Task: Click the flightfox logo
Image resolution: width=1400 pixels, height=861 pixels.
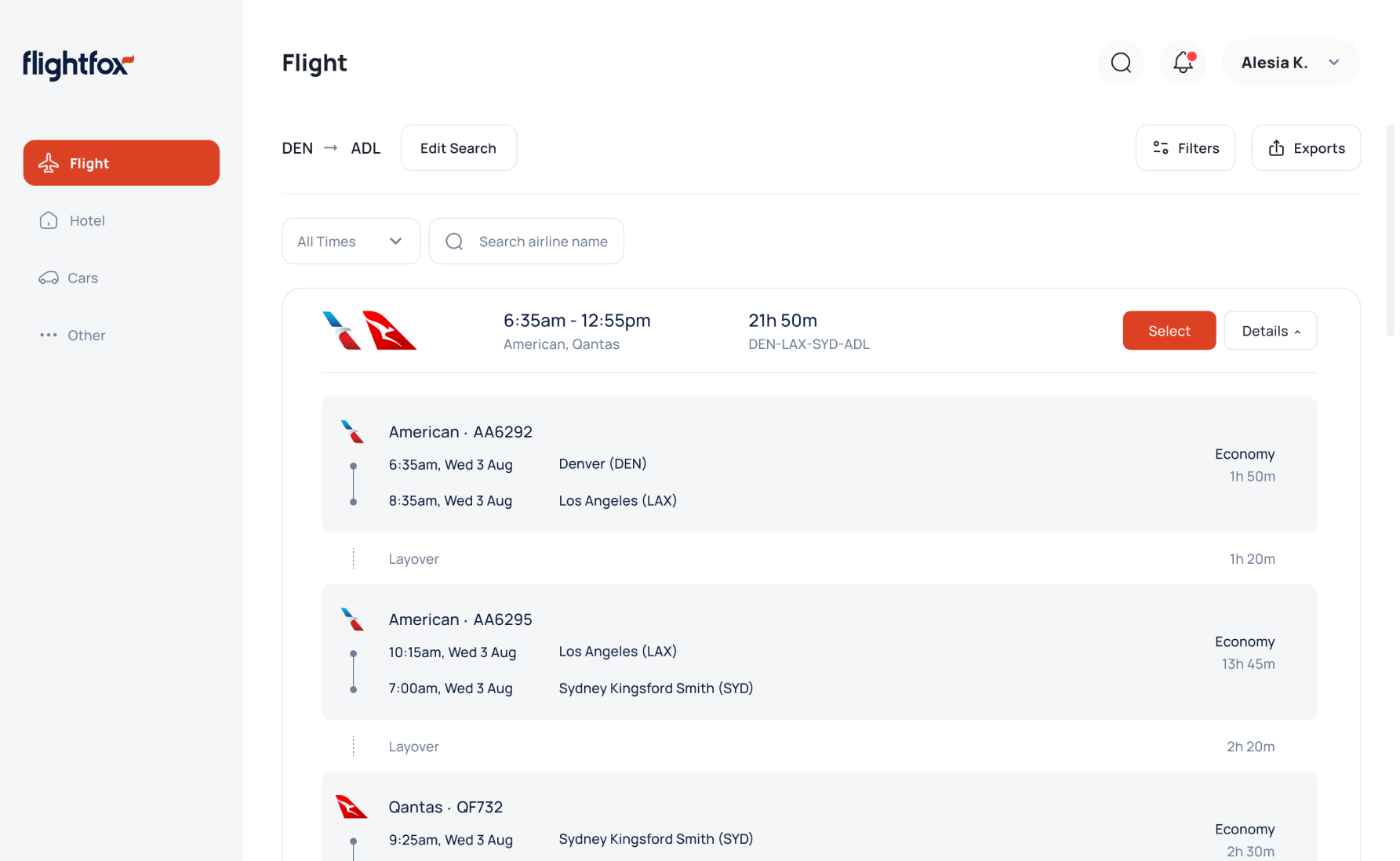Action: (x=78, y=64)
